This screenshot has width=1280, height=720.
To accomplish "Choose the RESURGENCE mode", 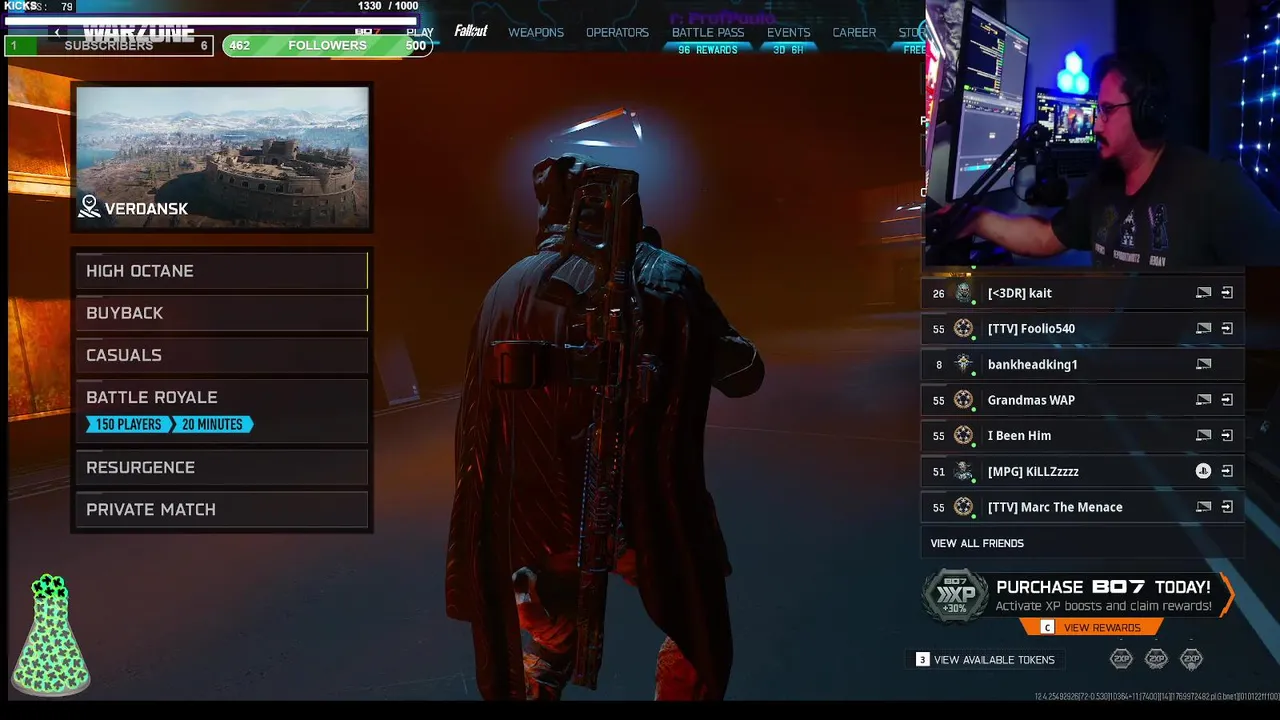I will pyautogui.click(x=222, y=467).
